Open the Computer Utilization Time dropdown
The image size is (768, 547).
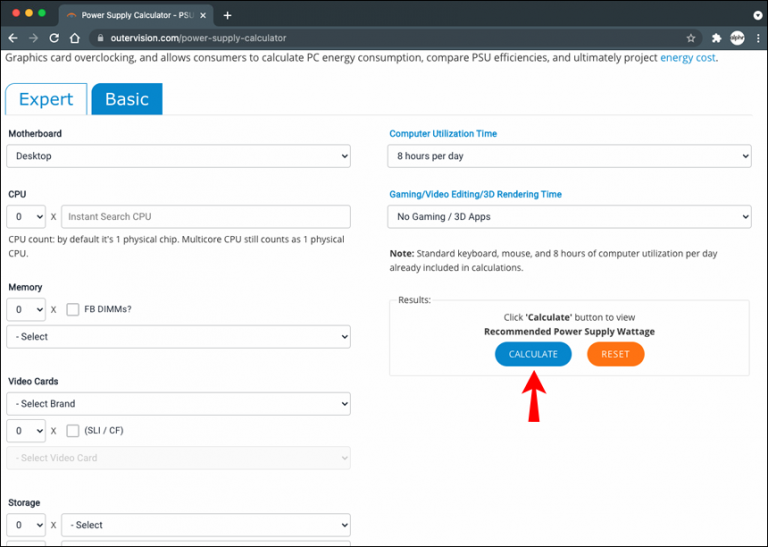click(x=568, y=156)
